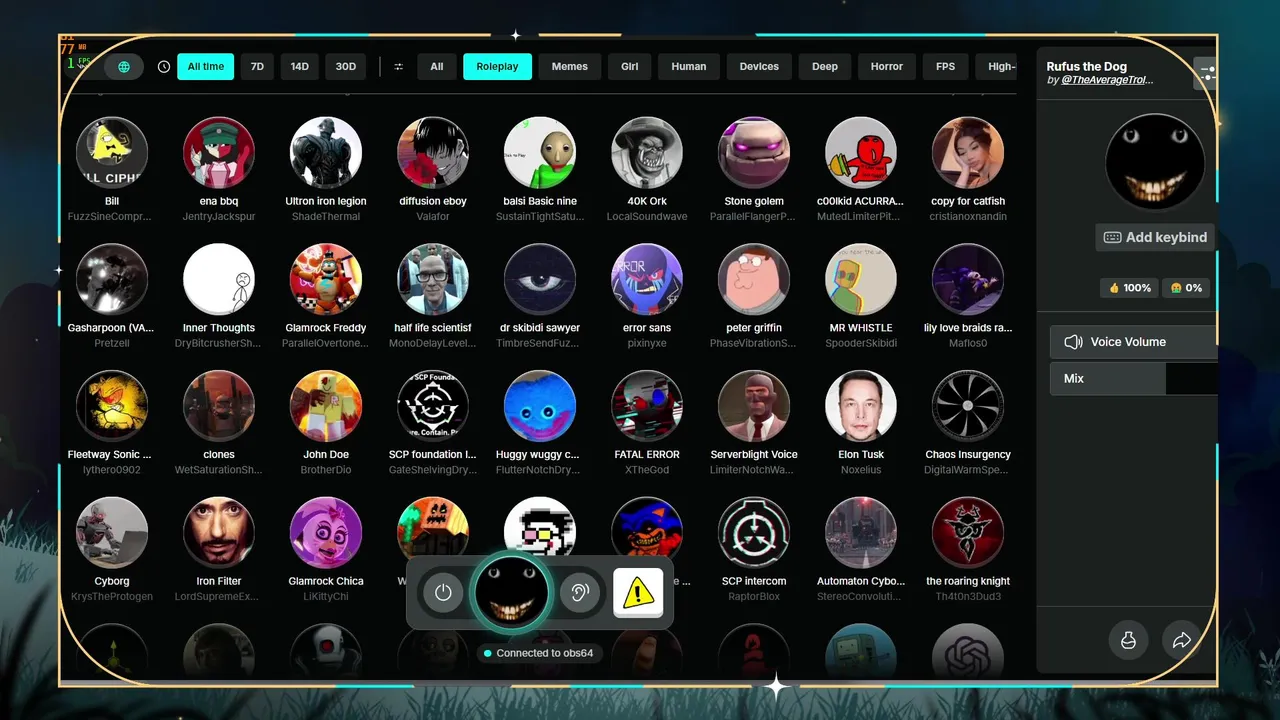Select the FPS category chip
Image resolution: width=1280 pixels, height=720 pixels.
945,67
